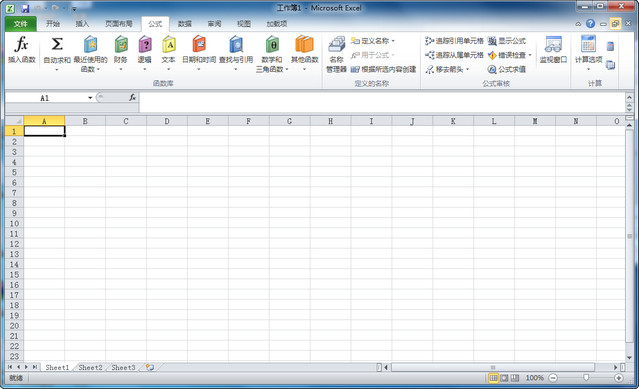Switch to Normal view in status bar
Image resolution: width=639 pixels, height=389 pixels.
pos(493,378)
